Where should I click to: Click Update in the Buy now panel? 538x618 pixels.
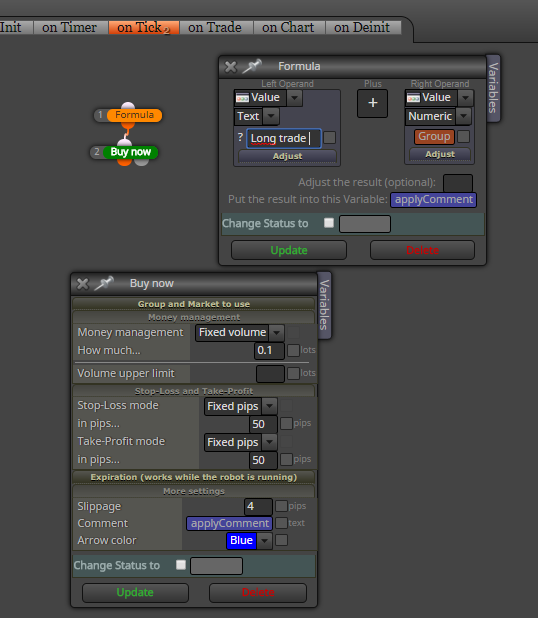coord(135,592)
